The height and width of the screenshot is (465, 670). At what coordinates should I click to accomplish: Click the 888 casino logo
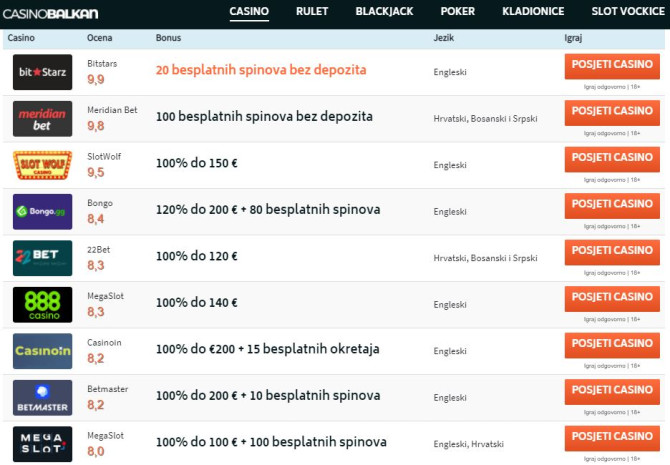click(42, 305)
